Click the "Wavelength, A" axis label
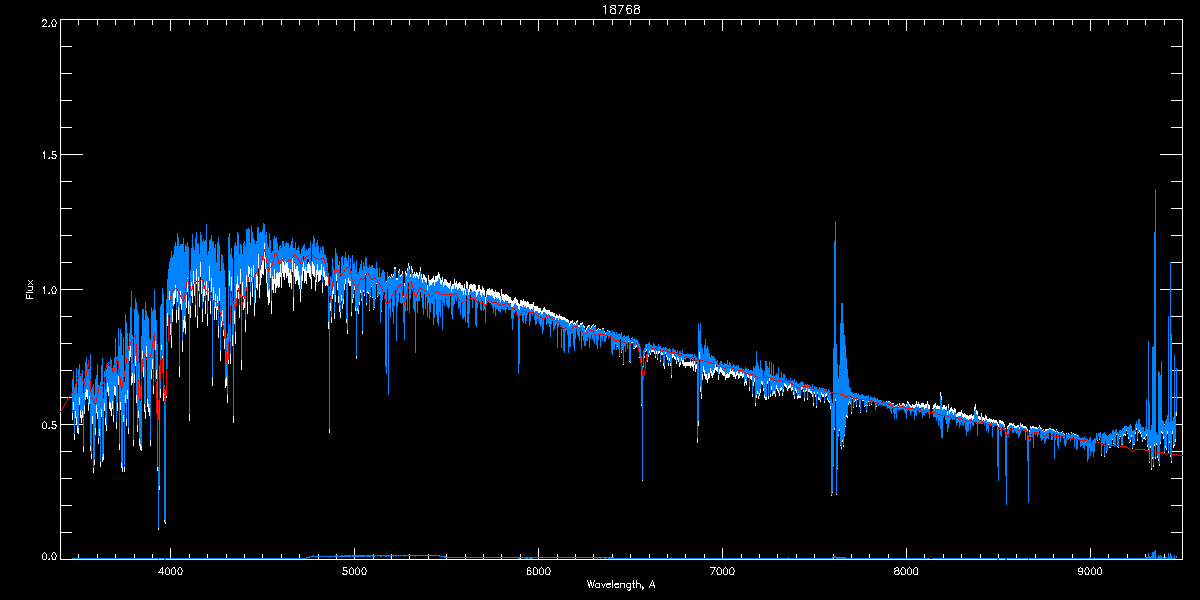The image size is (1200, 600). point(620,584)
